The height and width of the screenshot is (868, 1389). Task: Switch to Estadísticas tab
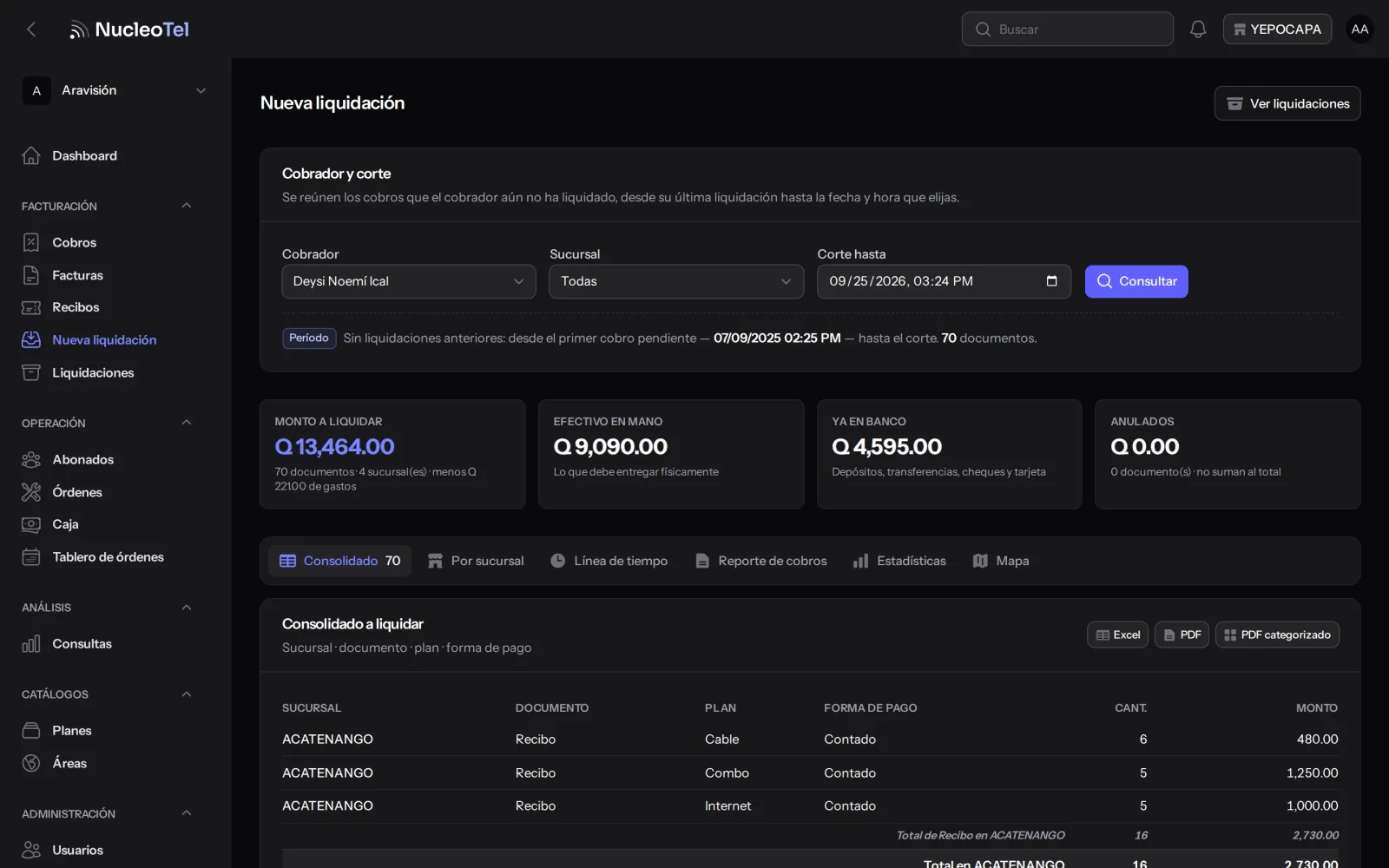(899, 561)
